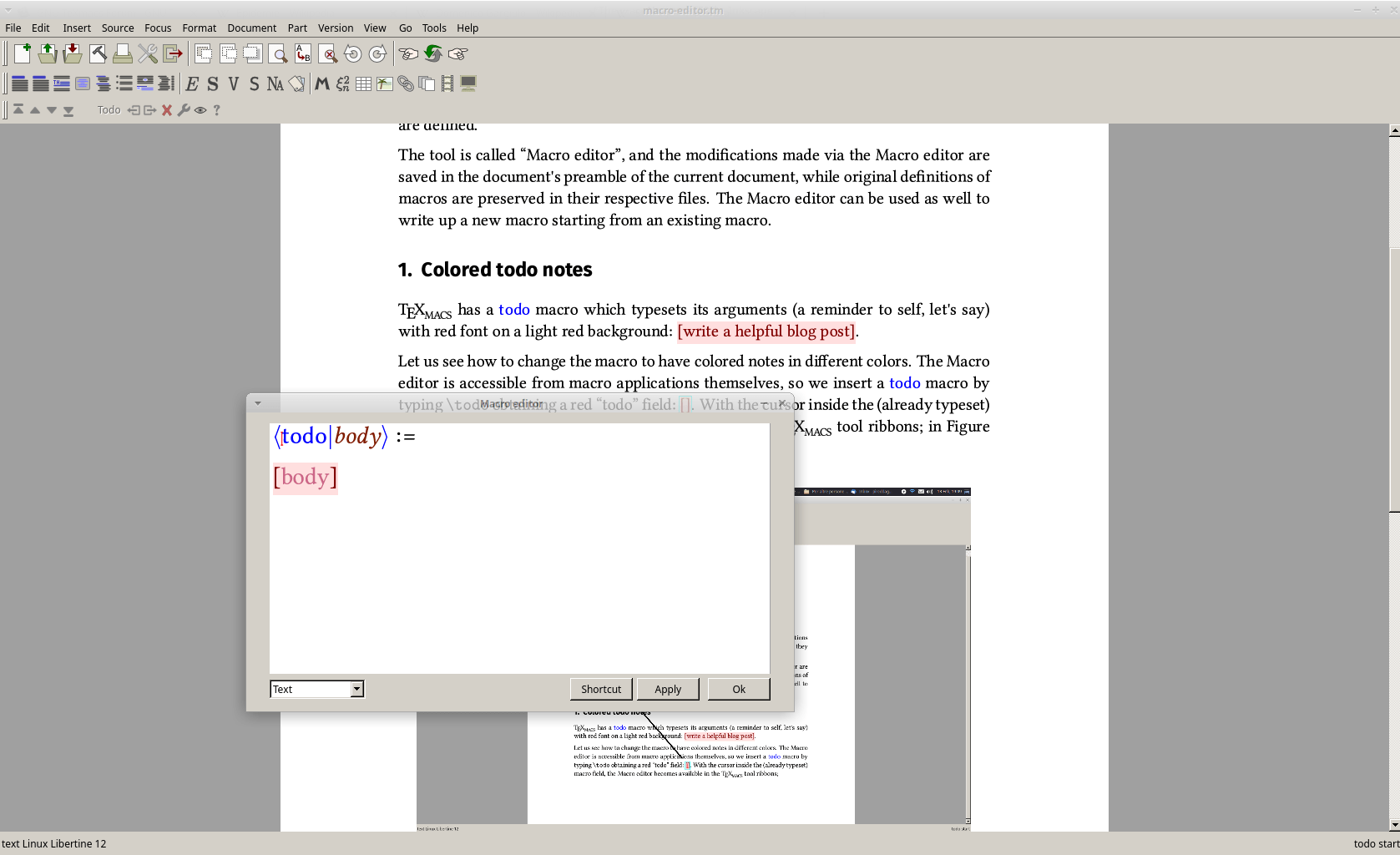Reload the document with the green arrows icon

click(433, 53)
